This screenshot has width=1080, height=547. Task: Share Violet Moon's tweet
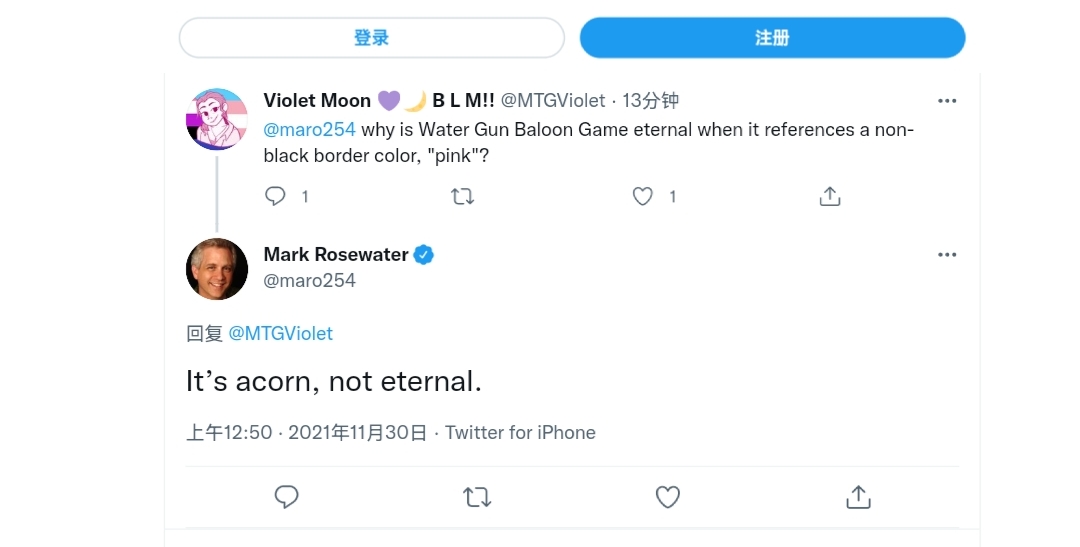click(829, 197)
